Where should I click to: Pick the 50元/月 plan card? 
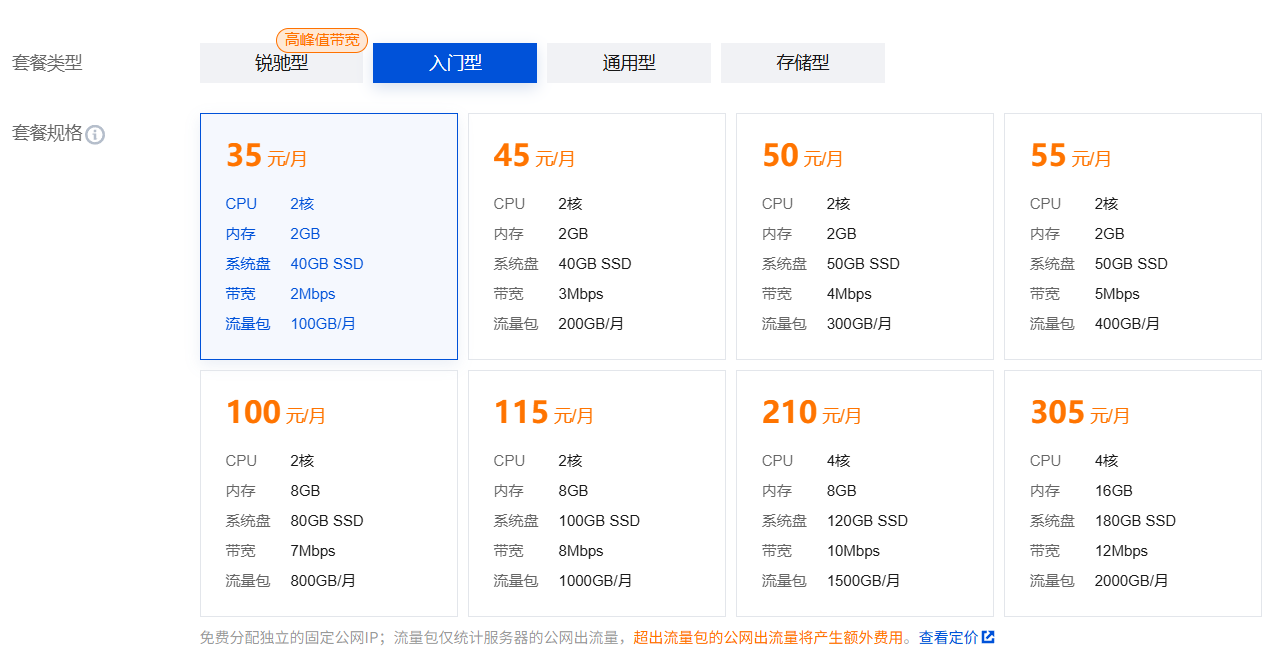click(x=865, y=236)
